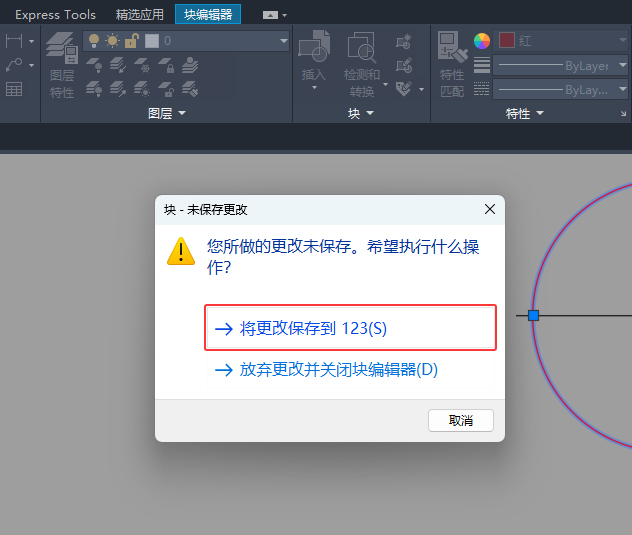Click the linetype icon
Viewport: 632px width, 535px height.
coord(482,89)
